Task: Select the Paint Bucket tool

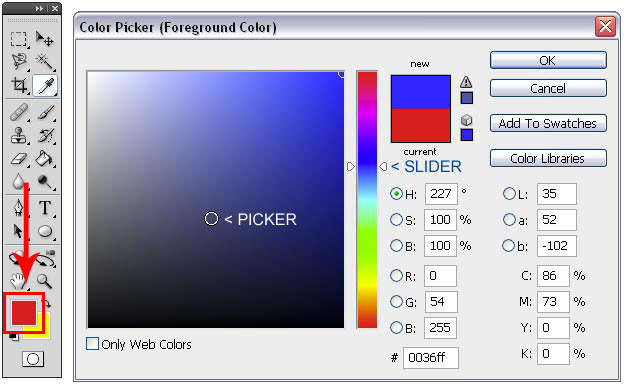Action: pos(44,159)
